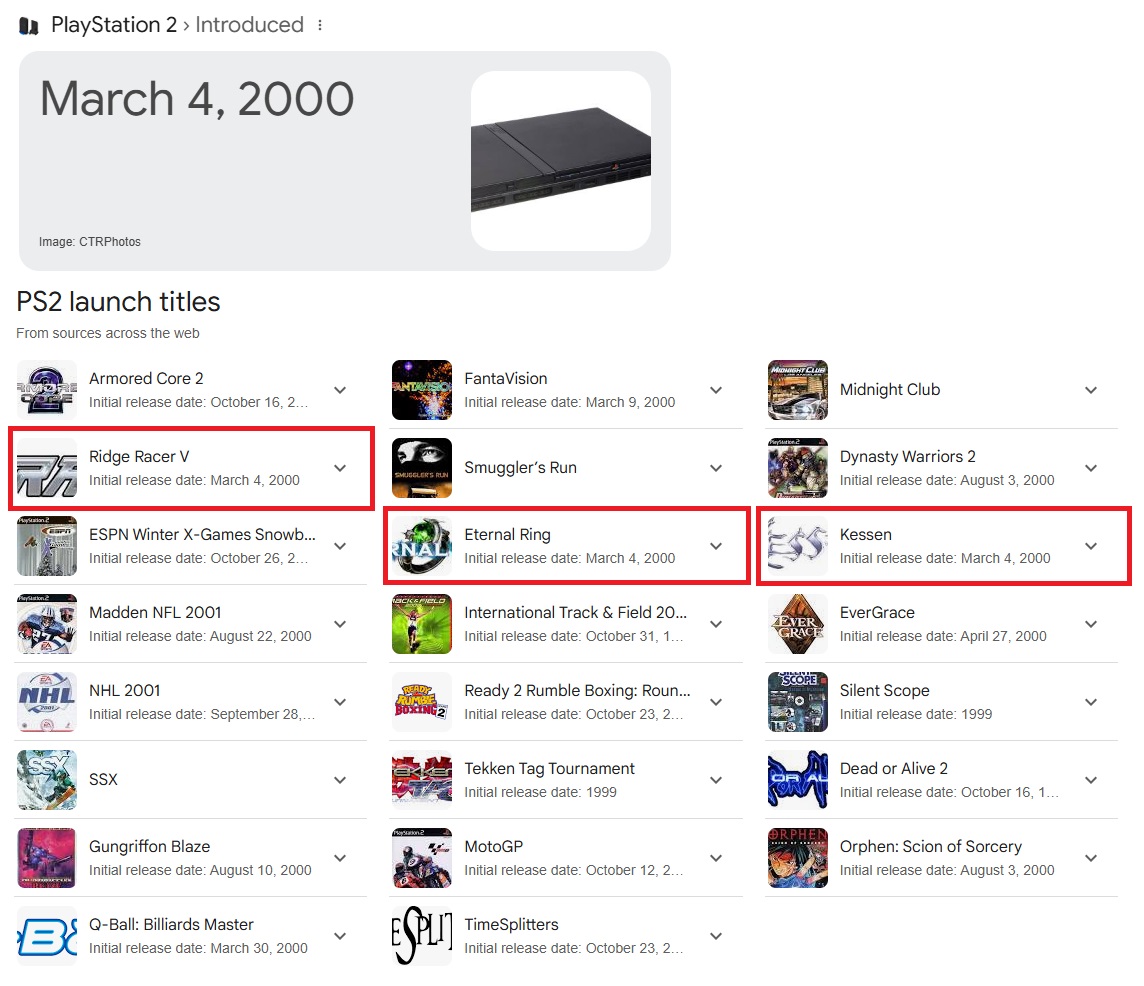Expand the Gungriffon Blaze chevron

point(340,859)
